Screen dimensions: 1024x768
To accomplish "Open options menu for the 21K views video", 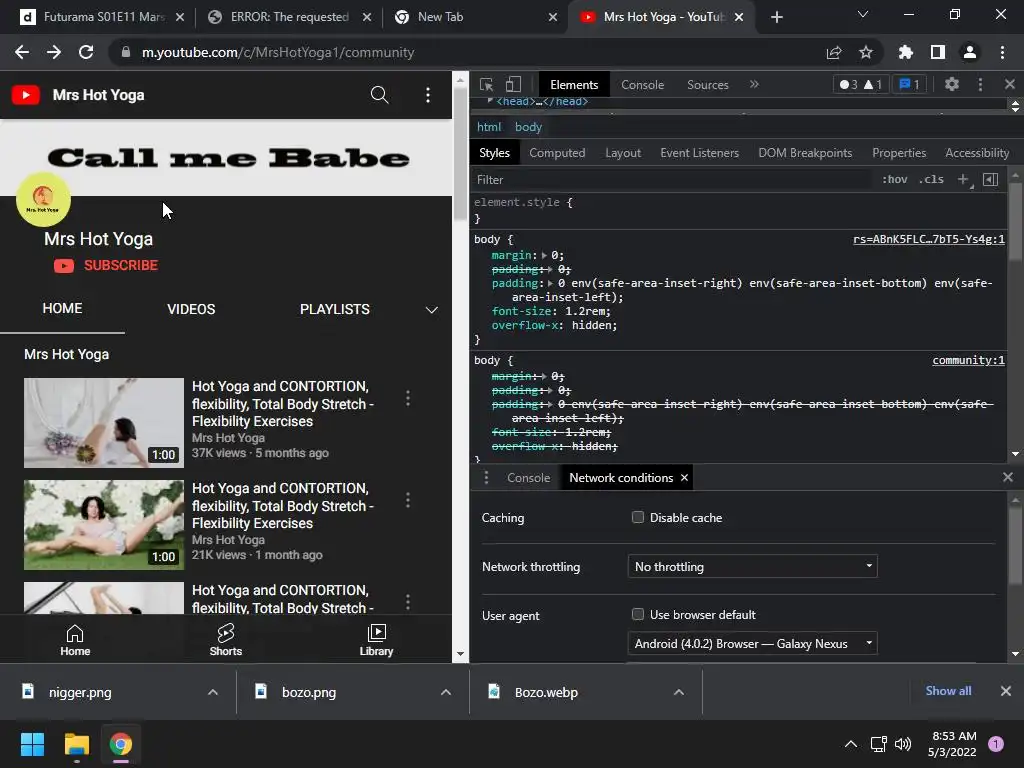I will pos(408,500).
